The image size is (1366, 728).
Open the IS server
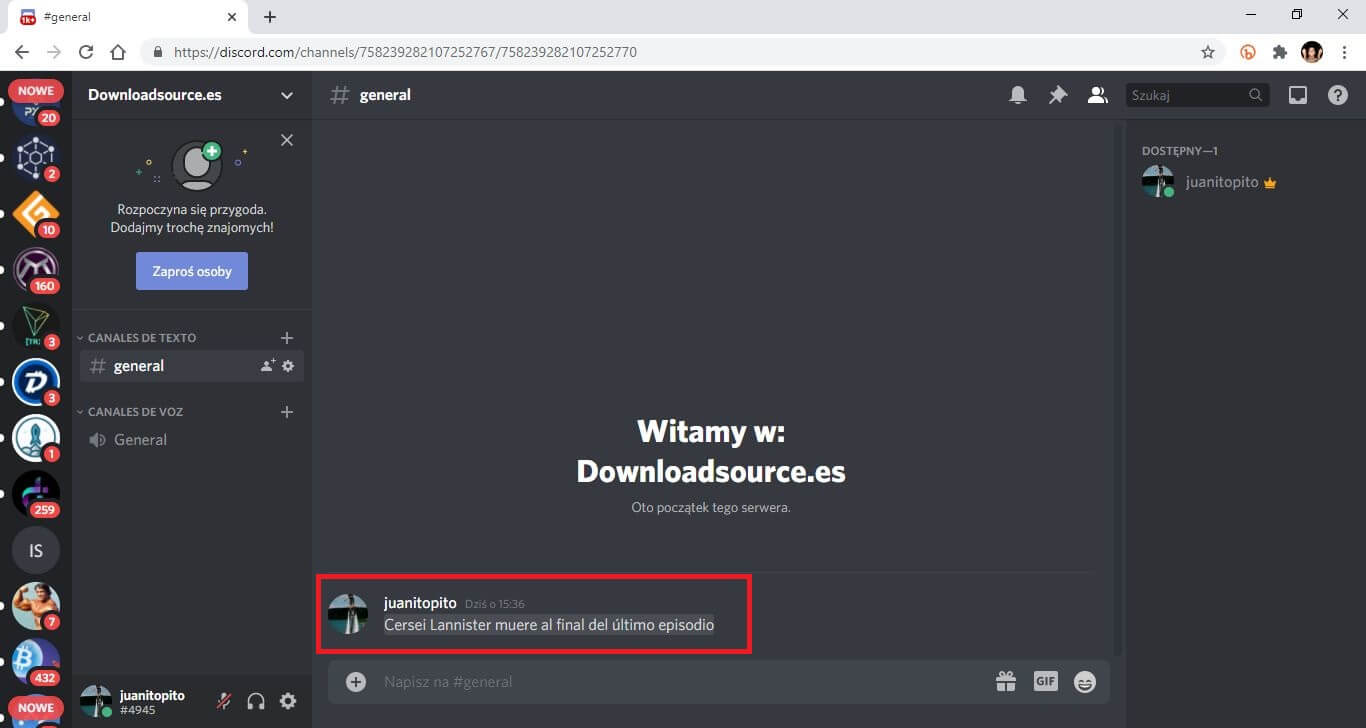(36, 551)
